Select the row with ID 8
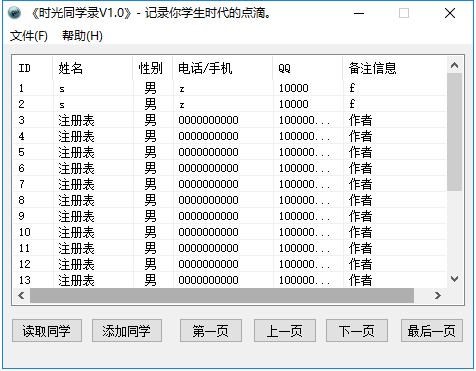476x371 pixels. 229,200
